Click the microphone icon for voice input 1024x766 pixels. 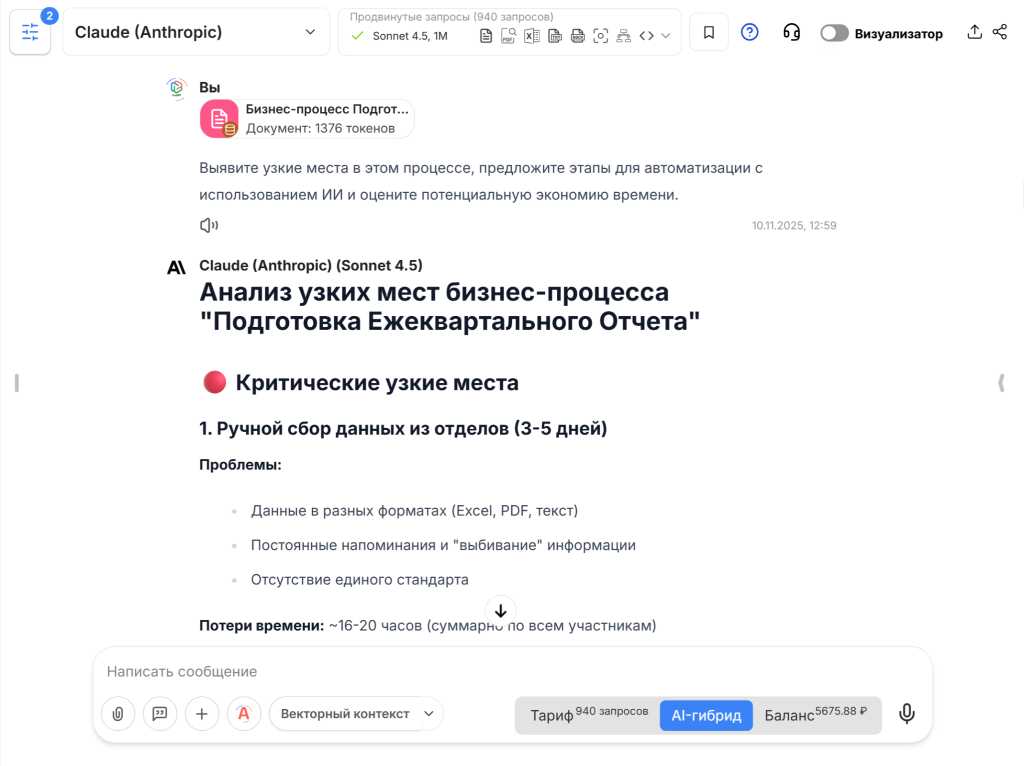pos(906,714)
